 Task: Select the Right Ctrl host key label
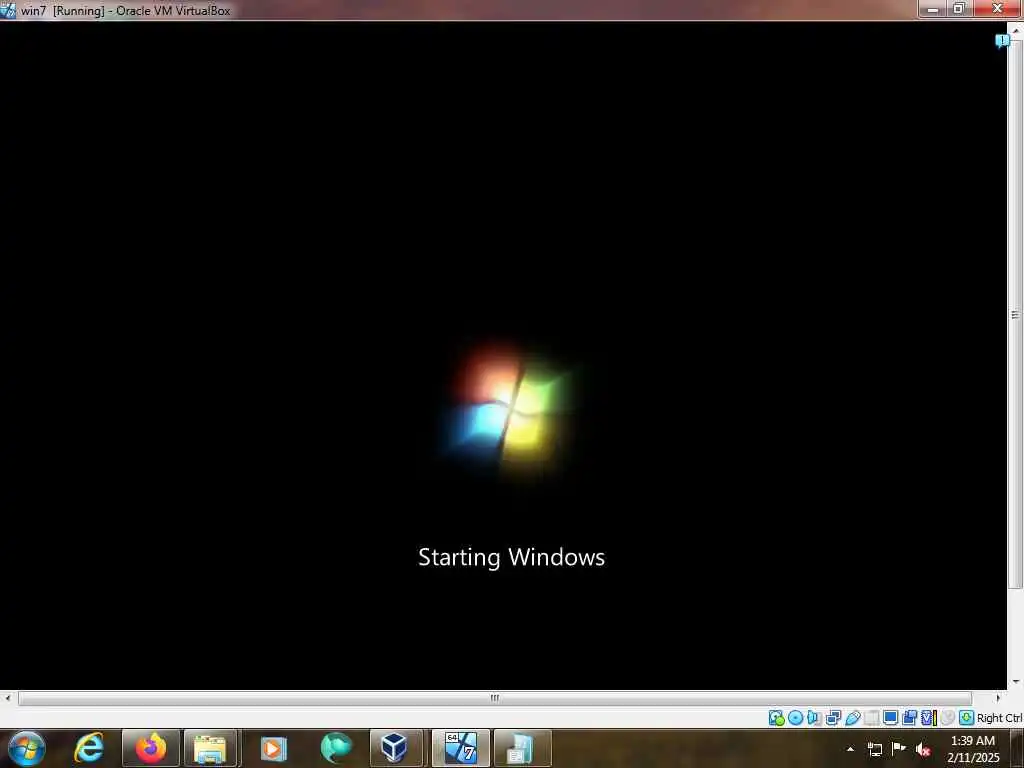(x=1000, y=718)
